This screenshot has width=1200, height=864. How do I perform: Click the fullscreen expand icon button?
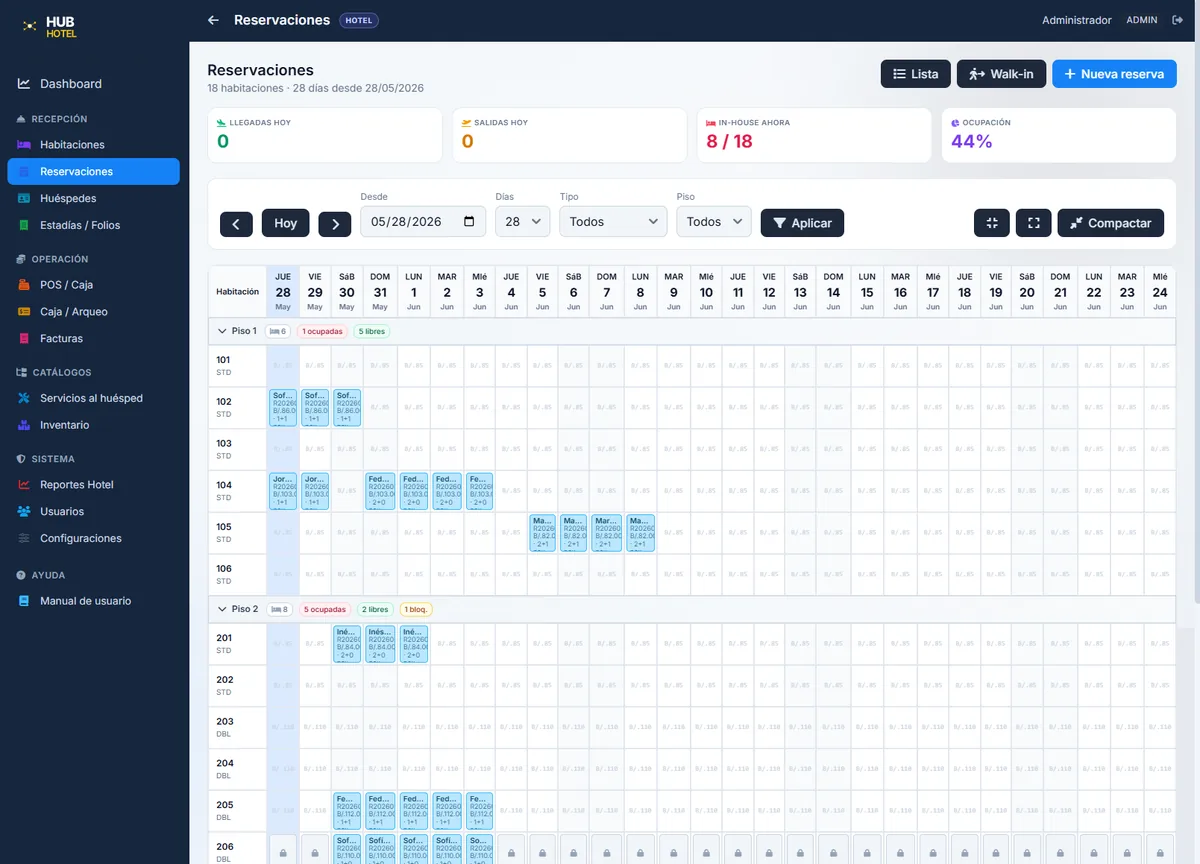click(x=1033, y=223)
